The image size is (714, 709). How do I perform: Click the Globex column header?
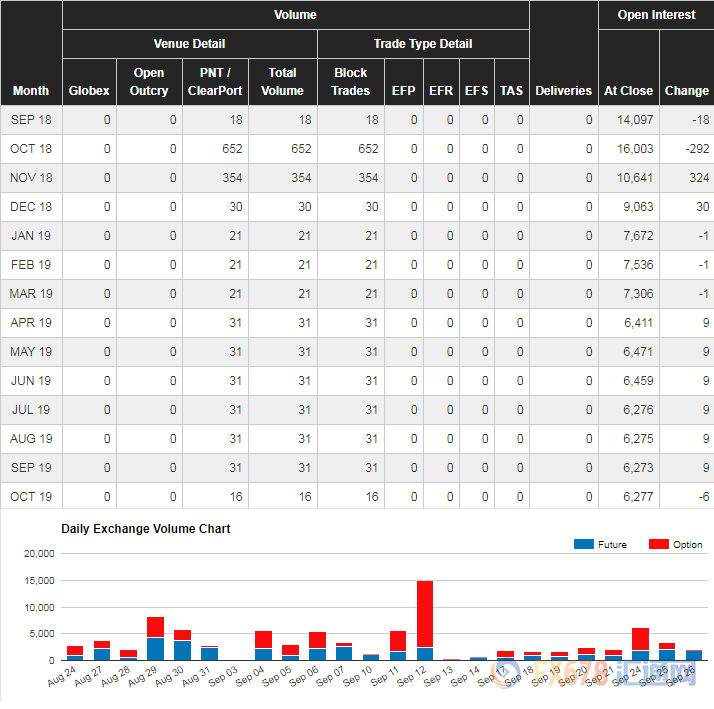[x=89, y=91]
